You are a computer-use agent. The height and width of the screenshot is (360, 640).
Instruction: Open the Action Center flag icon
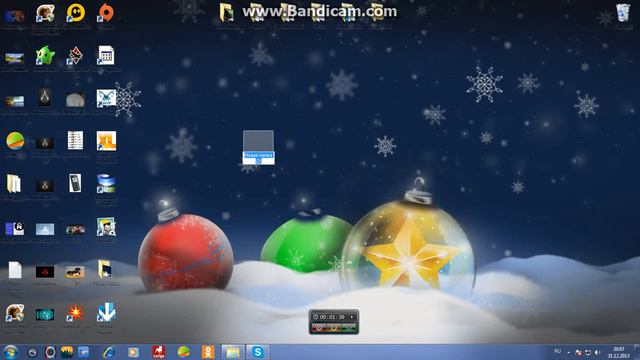pyautogui.click(x=578, y=352)
